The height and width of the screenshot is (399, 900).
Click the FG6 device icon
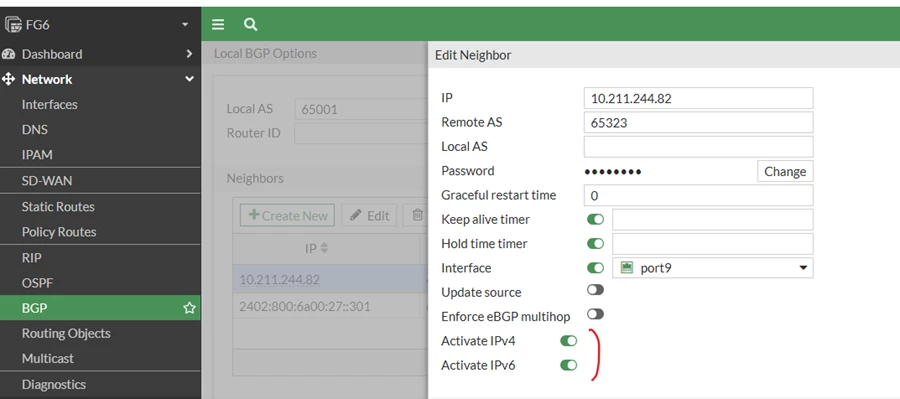(x=13, y=25)
